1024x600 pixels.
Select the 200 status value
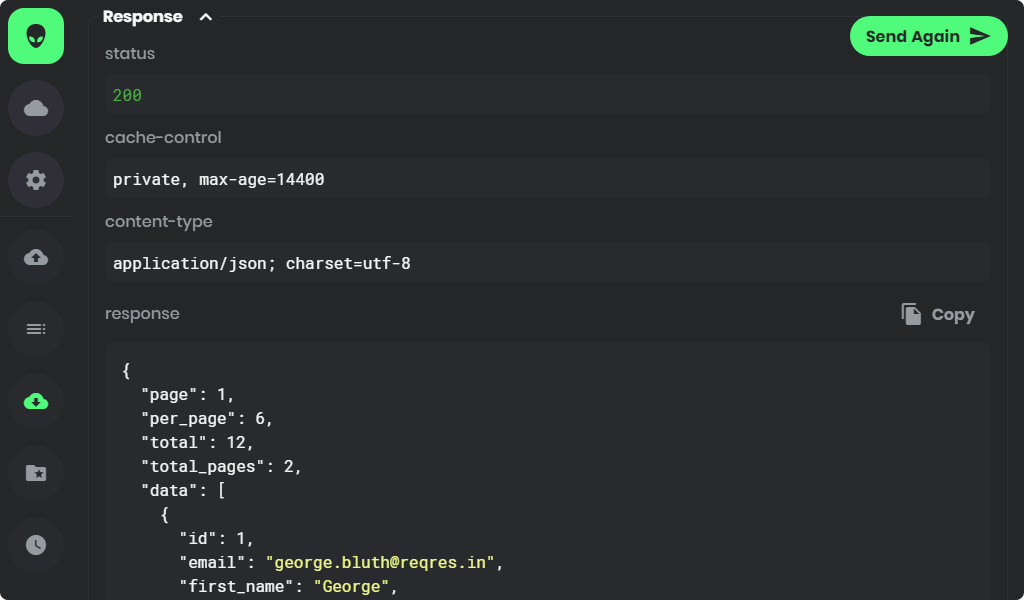click(x=128, y=95)
